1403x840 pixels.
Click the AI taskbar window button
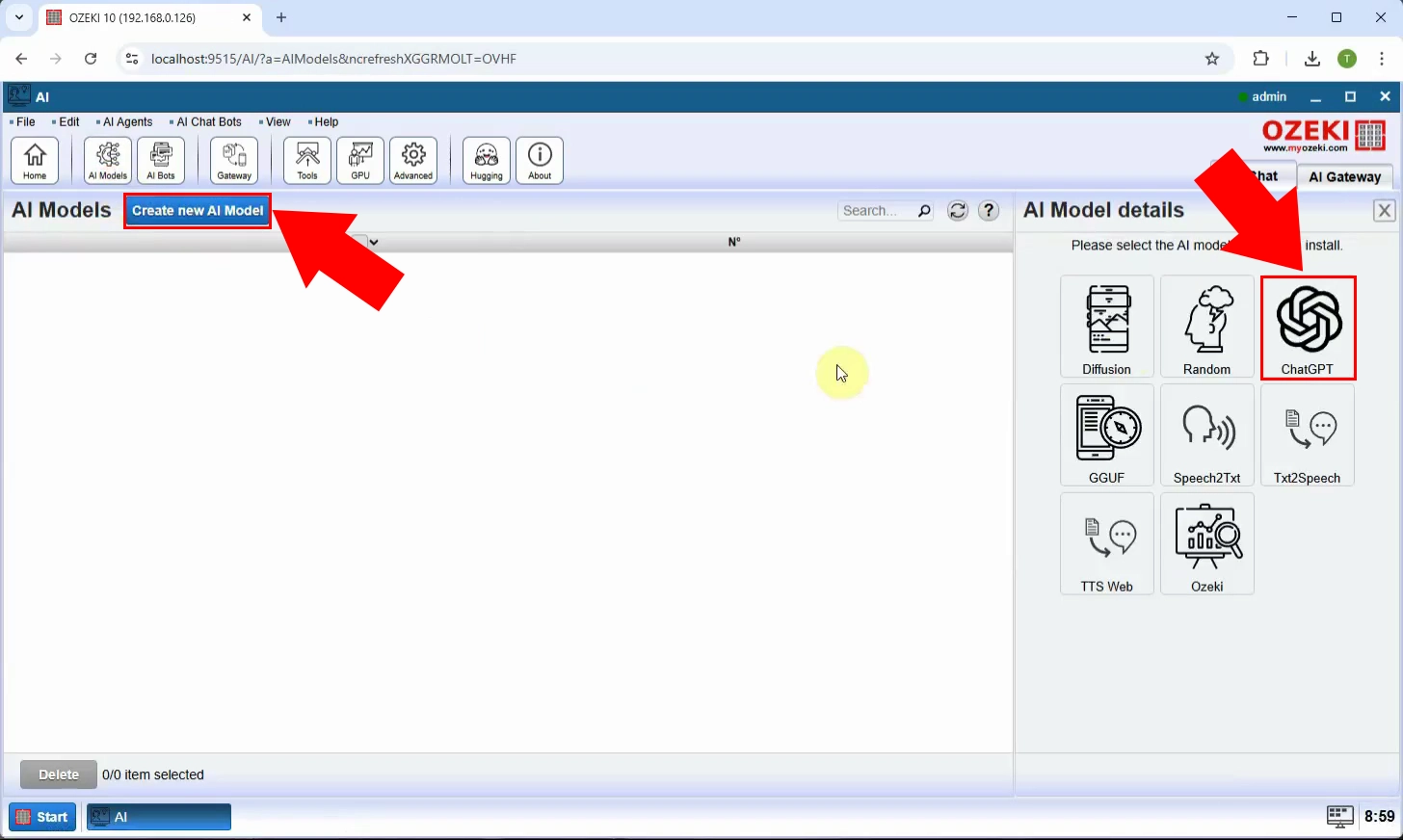159,817
